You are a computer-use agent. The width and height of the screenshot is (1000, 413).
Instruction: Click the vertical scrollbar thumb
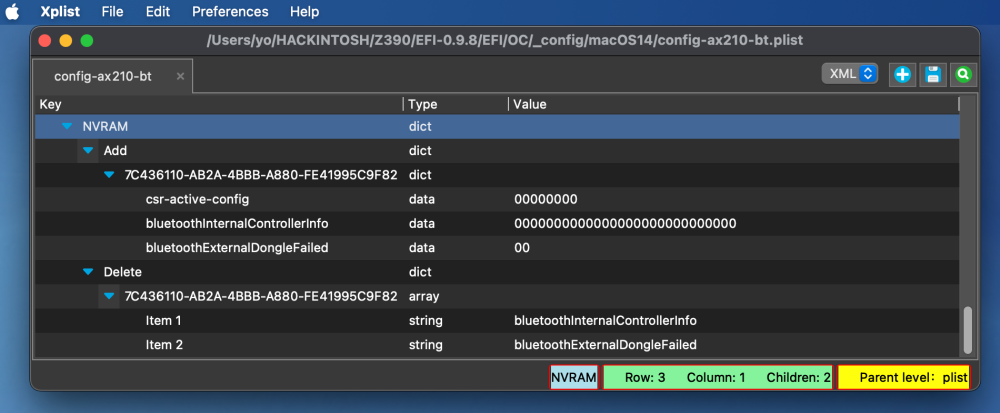(968, 330)
